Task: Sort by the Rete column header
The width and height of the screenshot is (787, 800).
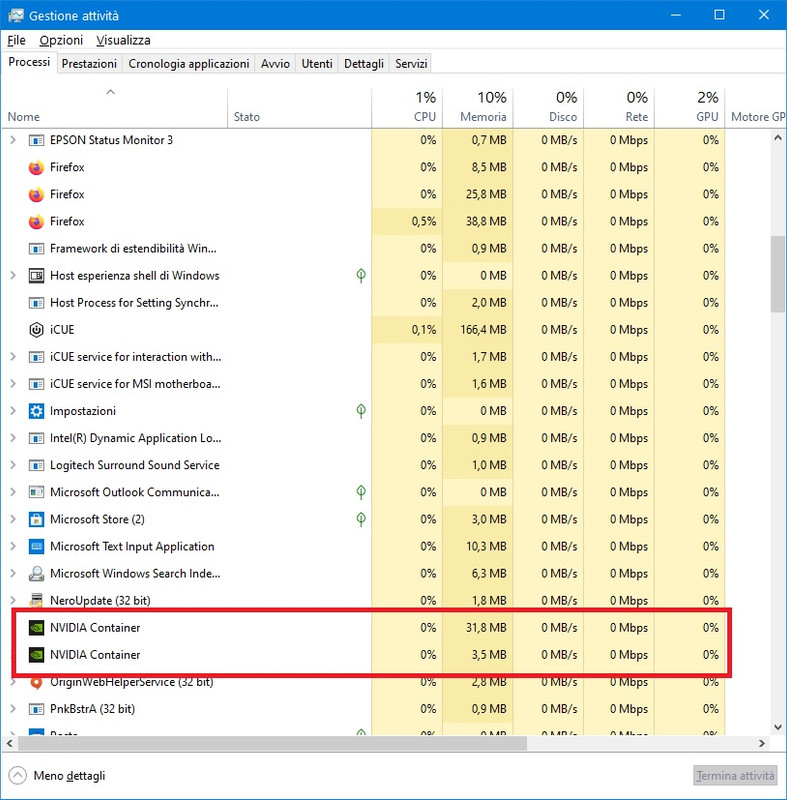Action: click(x=619, y=108)
